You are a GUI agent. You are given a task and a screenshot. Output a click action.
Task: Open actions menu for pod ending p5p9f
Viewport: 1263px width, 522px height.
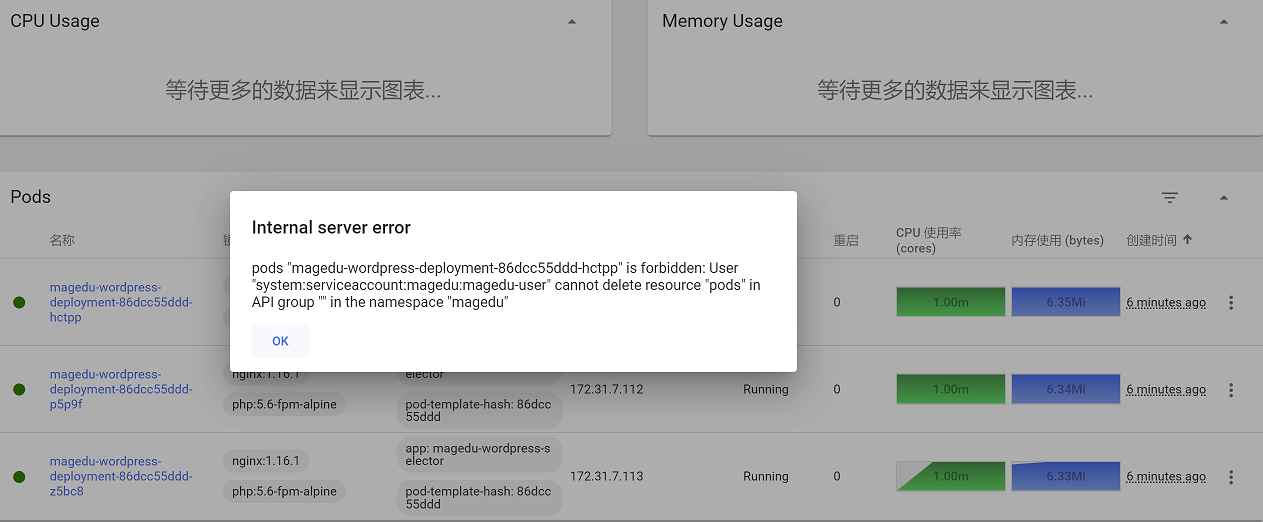click(x=1231, y=390)
